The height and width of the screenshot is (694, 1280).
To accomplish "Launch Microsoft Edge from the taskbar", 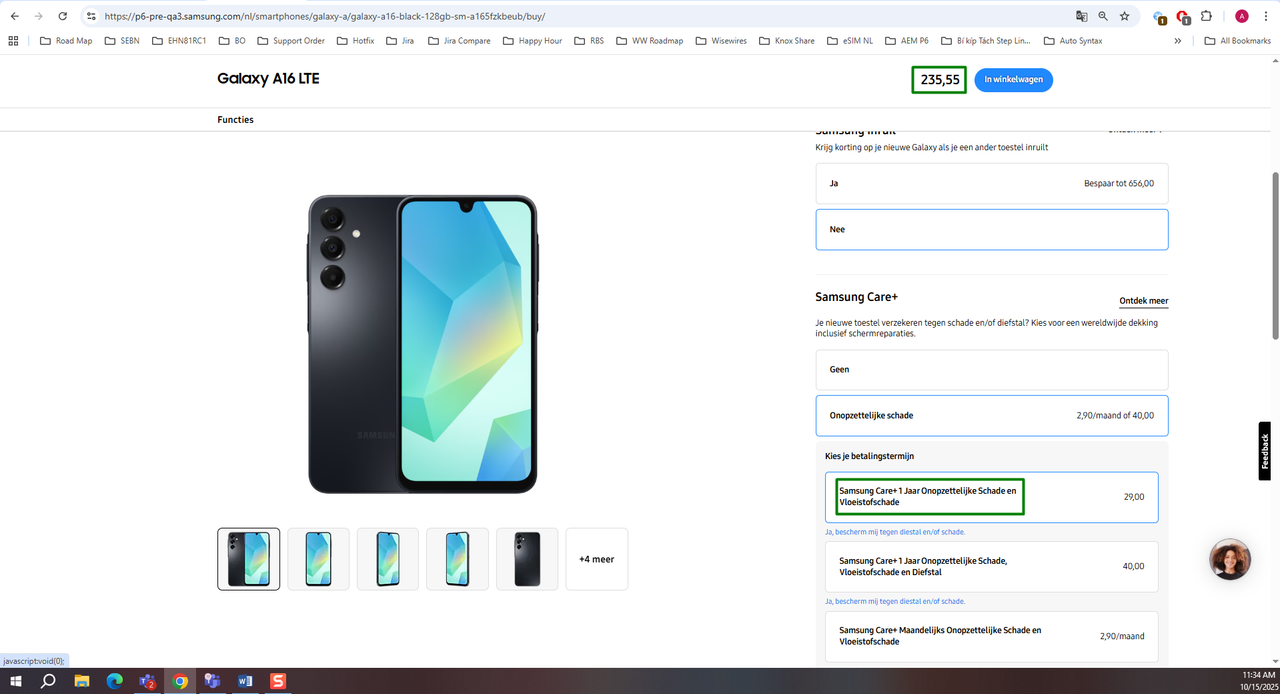I will click(115, 681).
